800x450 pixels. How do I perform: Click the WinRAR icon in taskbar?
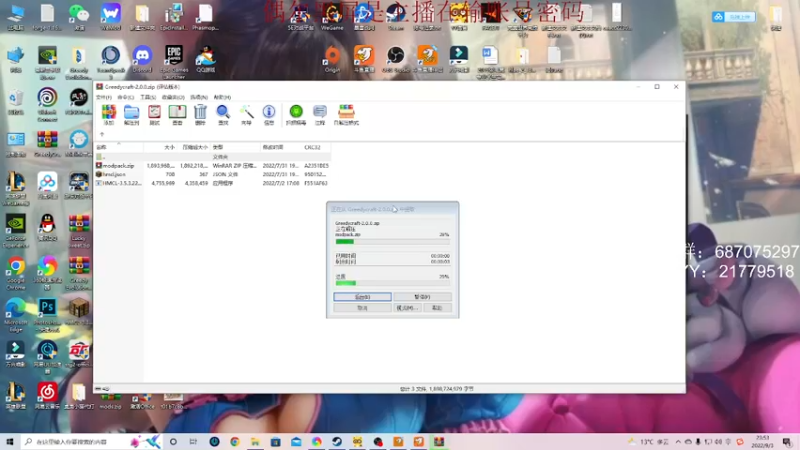pos(439,441)
